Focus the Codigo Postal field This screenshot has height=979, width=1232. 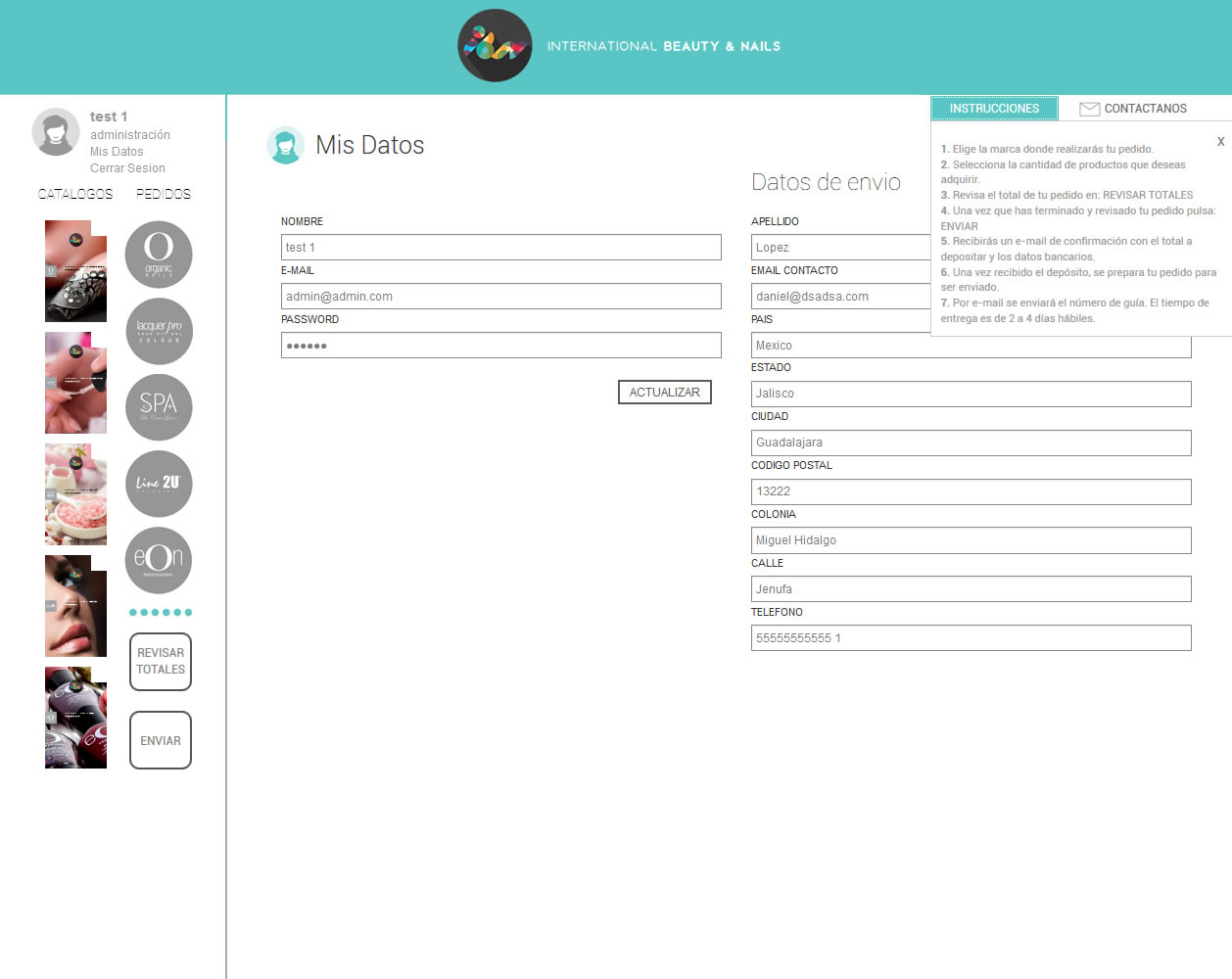pyautogui.click(x=971, y=491)
